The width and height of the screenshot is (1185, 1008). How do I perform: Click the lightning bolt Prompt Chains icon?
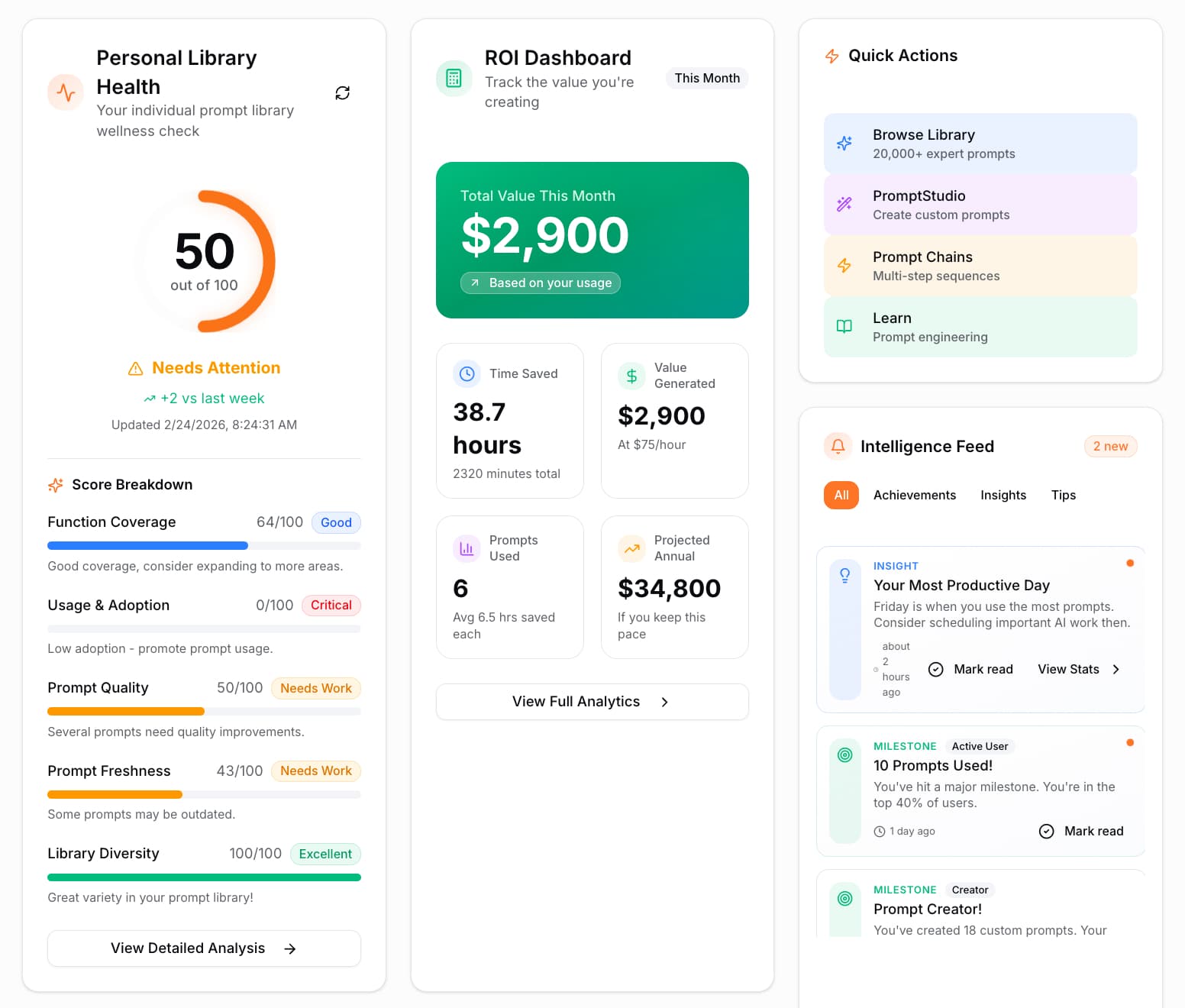(844, 266)
